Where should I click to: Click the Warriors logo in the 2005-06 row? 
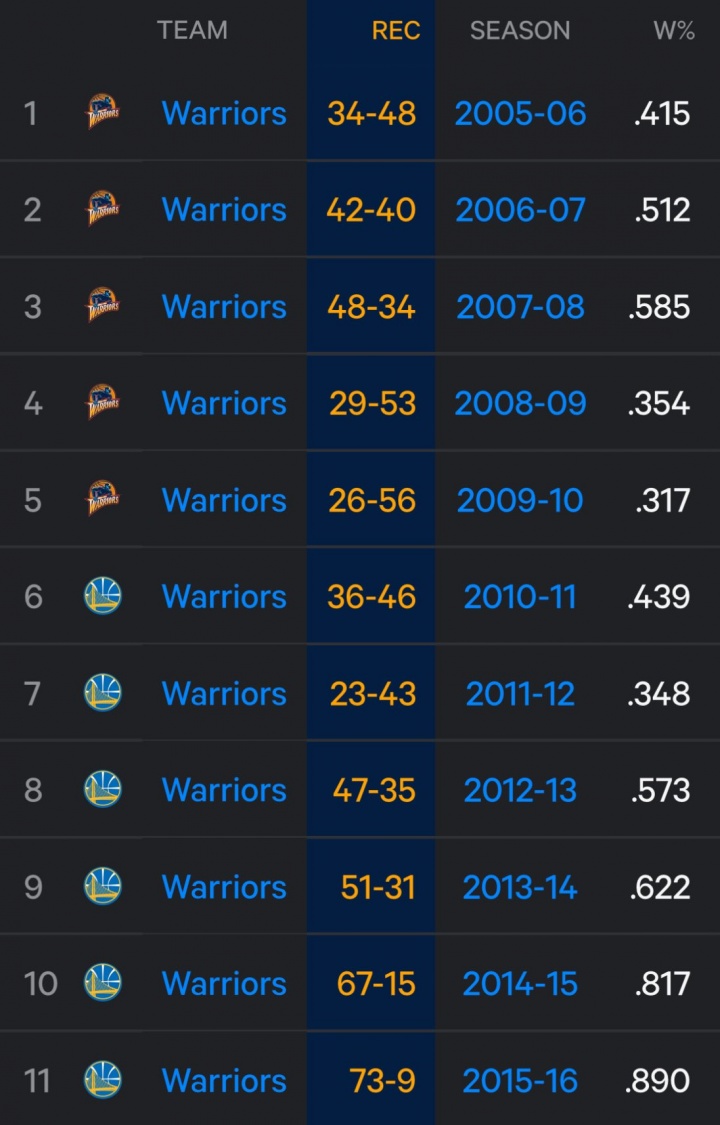(102, 112)
